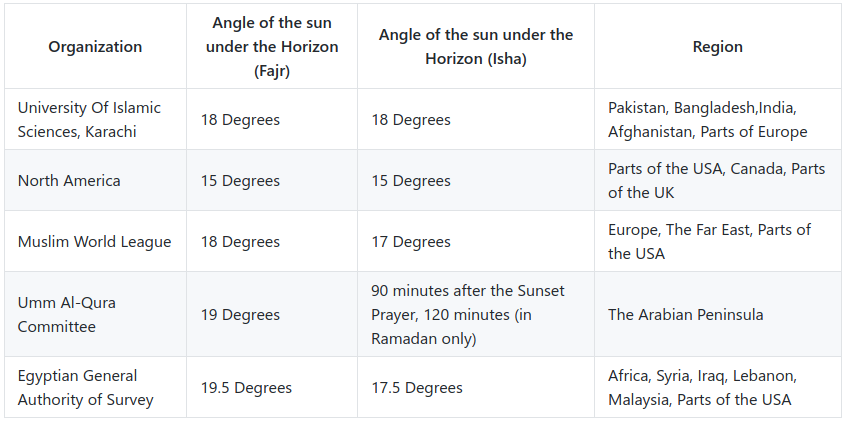Select The Arabian Peninsula region cell

tap(717, 314)
